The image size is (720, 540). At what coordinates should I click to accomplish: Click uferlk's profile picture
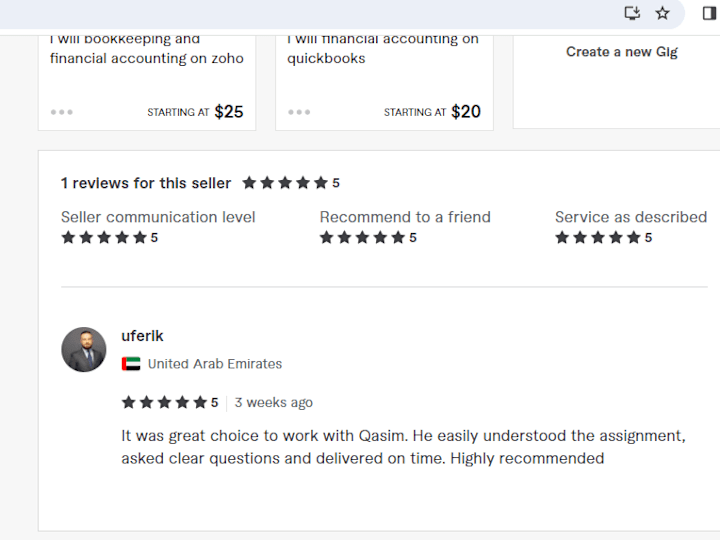pyautogui.click(x=84, y=350)
